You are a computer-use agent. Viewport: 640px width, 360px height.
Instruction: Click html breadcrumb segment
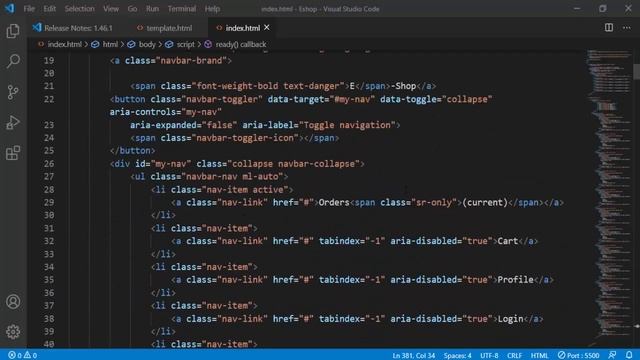click(x=110, y=44)
